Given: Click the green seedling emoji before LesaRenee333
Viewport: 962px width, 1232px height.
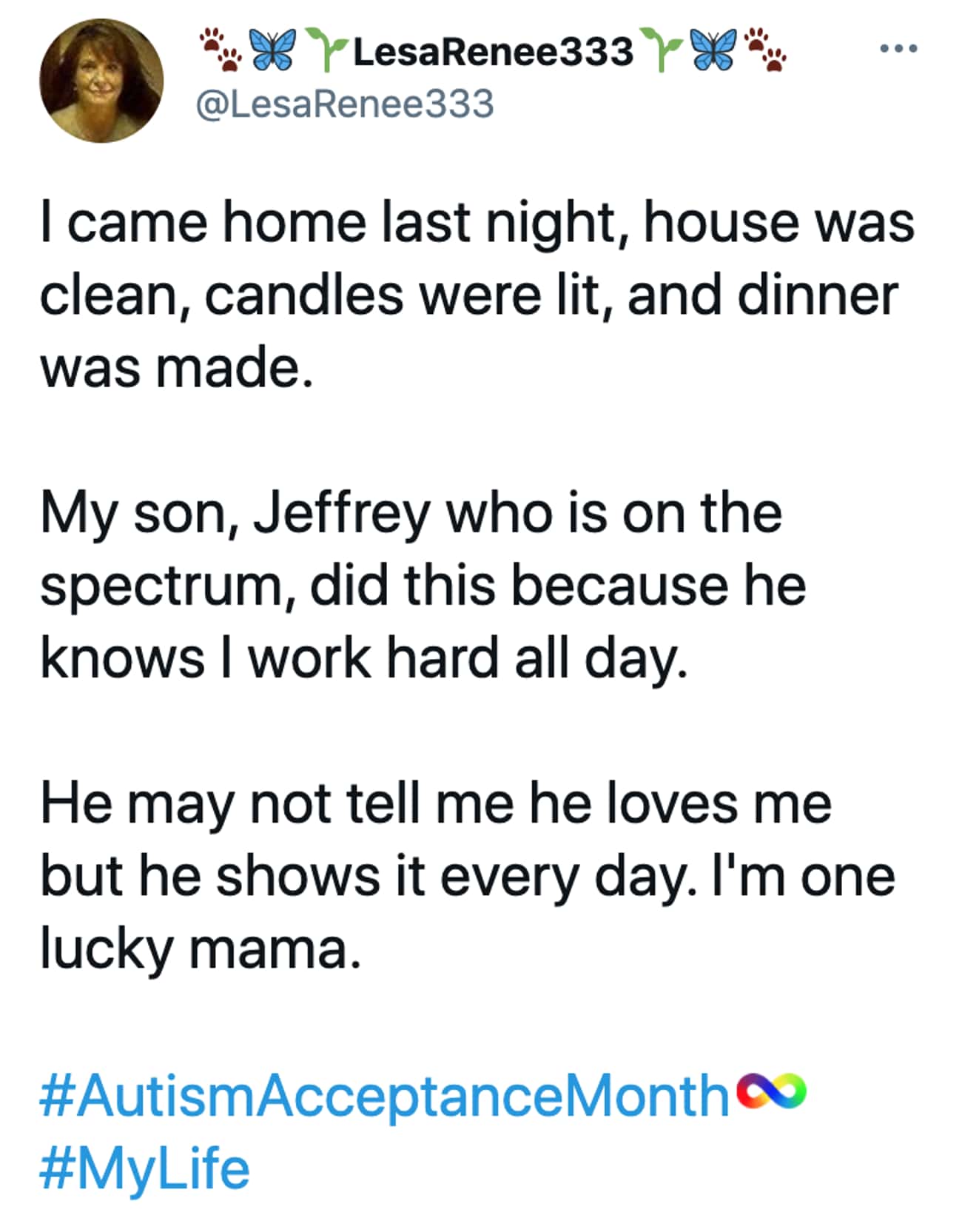Looking at the screenshot, I should (x=326, y=50).
